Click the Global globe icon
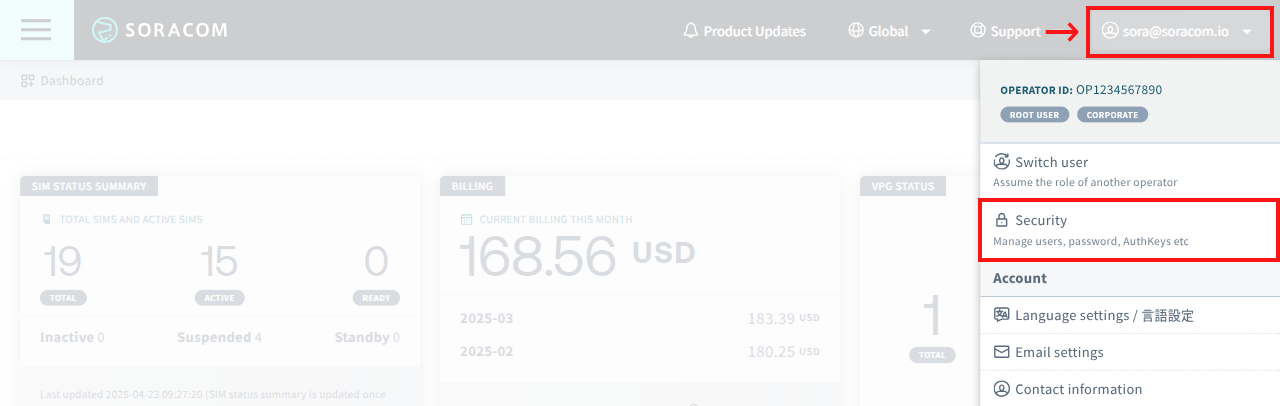Viewport: 1280px width, 406px height. 855,31
